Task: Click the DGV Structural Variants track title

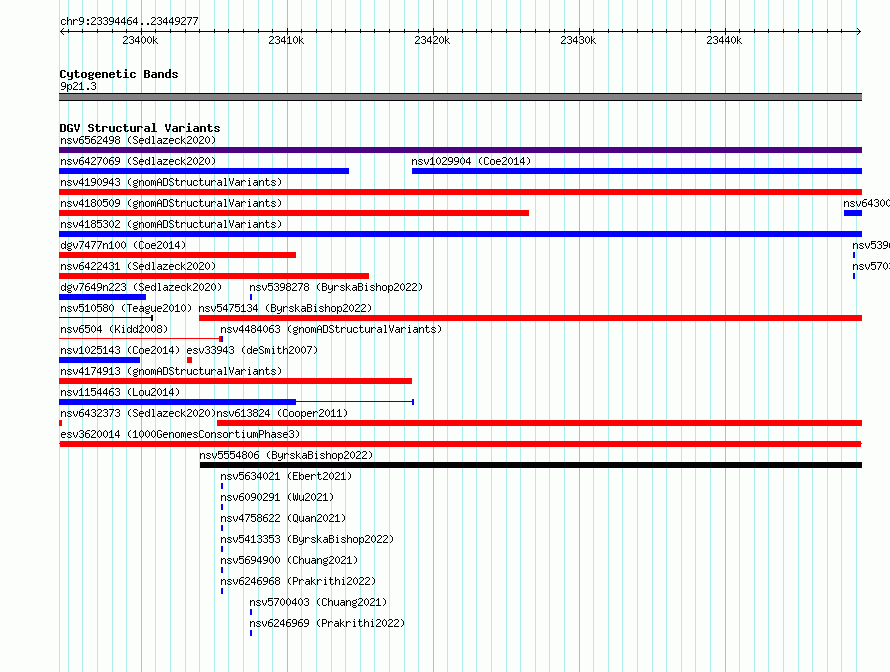Action: click(140, 128)
